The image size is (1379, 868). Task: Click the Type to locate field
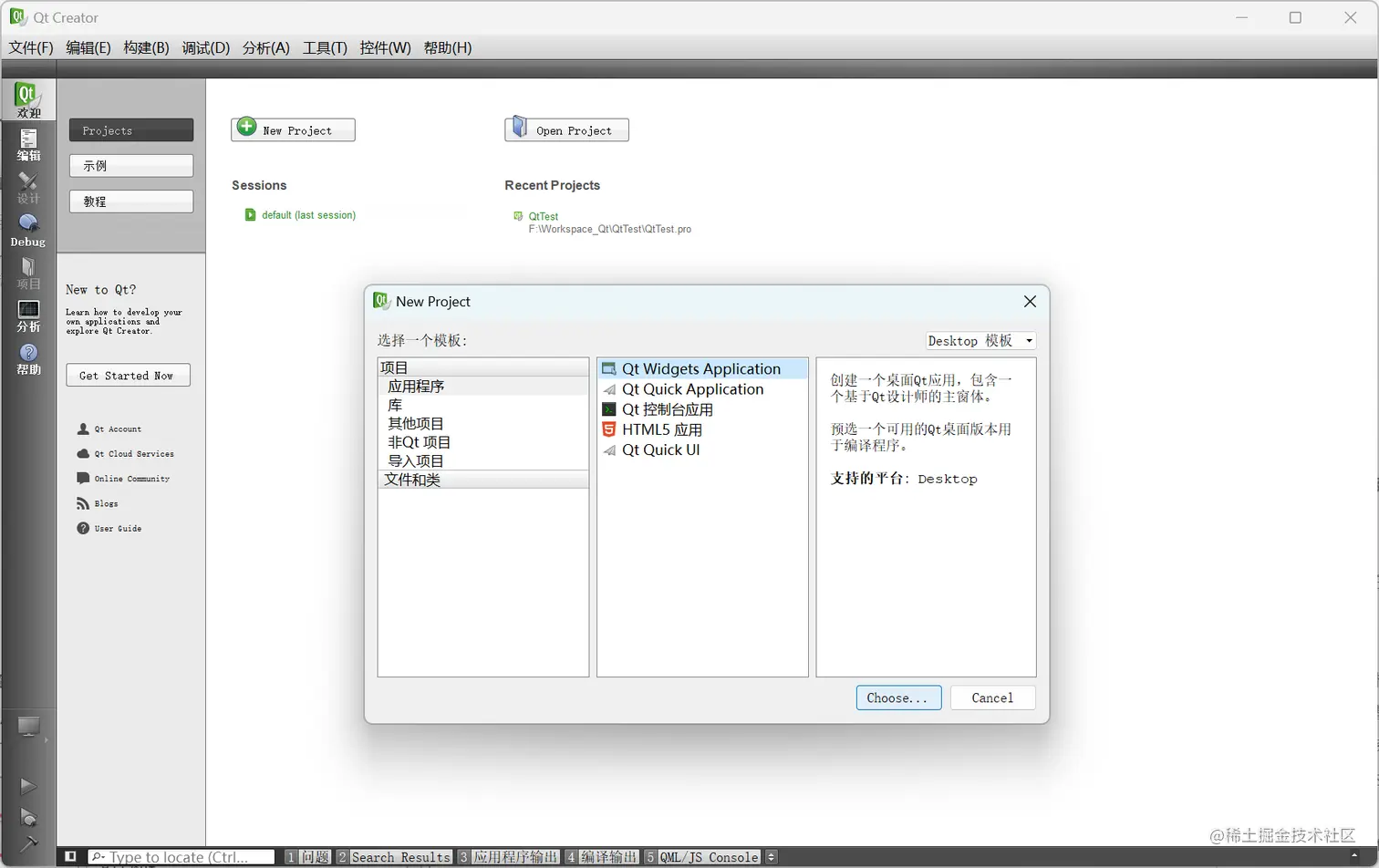tap(181, 857)
